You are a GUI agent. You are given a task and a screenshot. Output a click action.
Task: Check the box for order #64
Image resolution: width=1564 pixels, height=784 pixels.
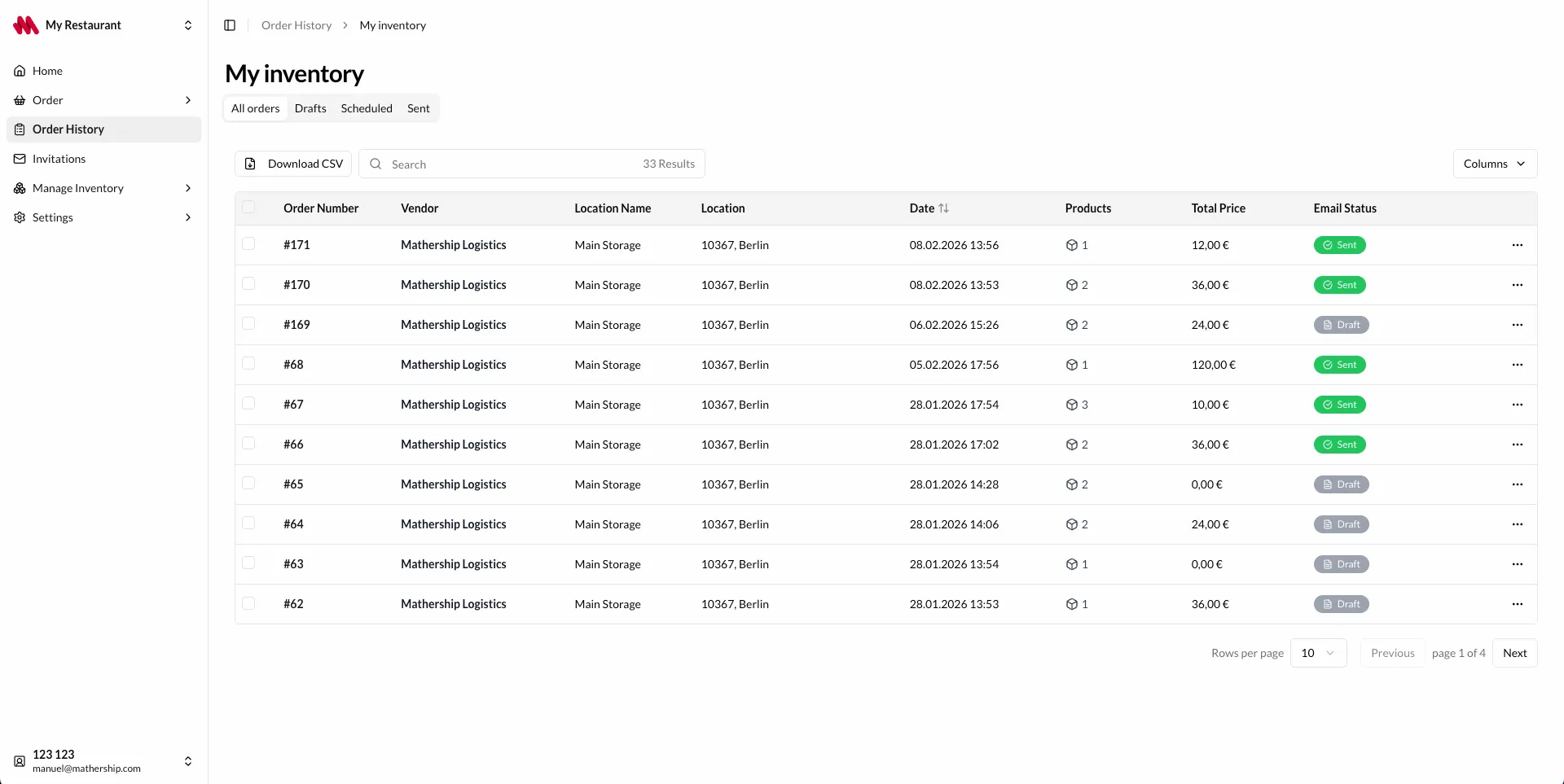248,523
